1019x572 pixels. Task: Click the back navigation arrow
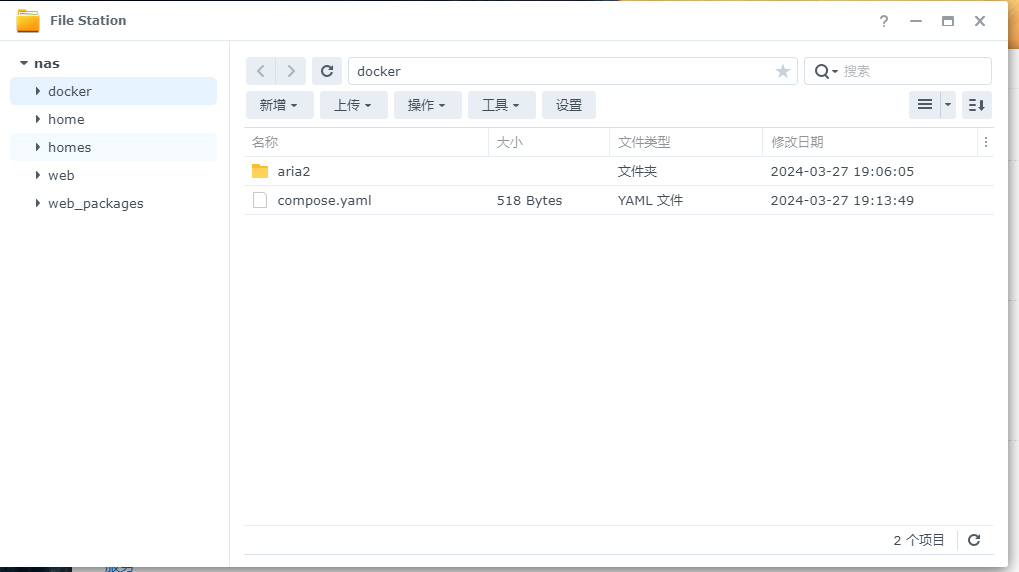261,71
